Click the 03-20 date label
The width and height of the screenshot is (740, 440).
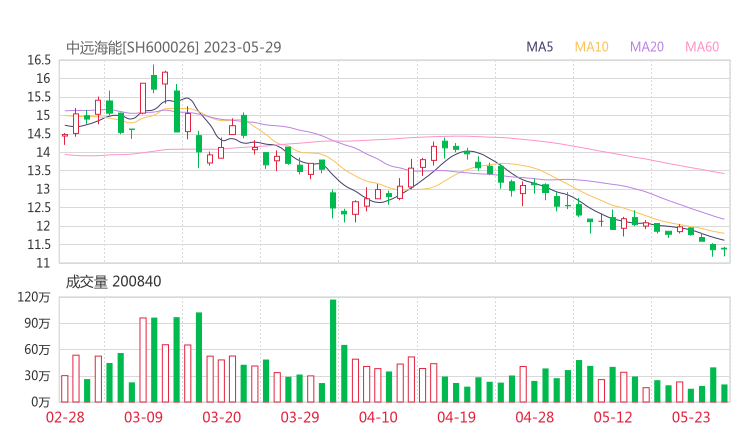click(x=221, y=417)
